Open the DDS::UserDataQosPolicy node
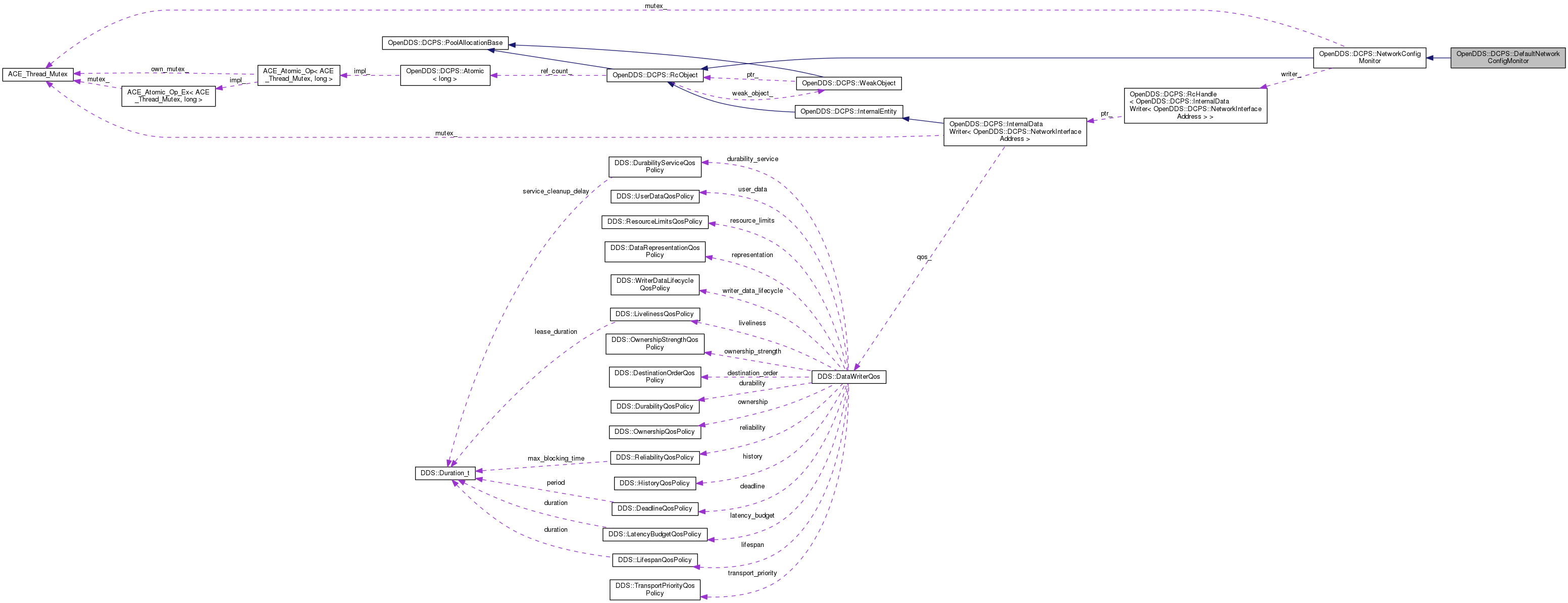This screenshot has width=1568, height=603. [655, 196]
